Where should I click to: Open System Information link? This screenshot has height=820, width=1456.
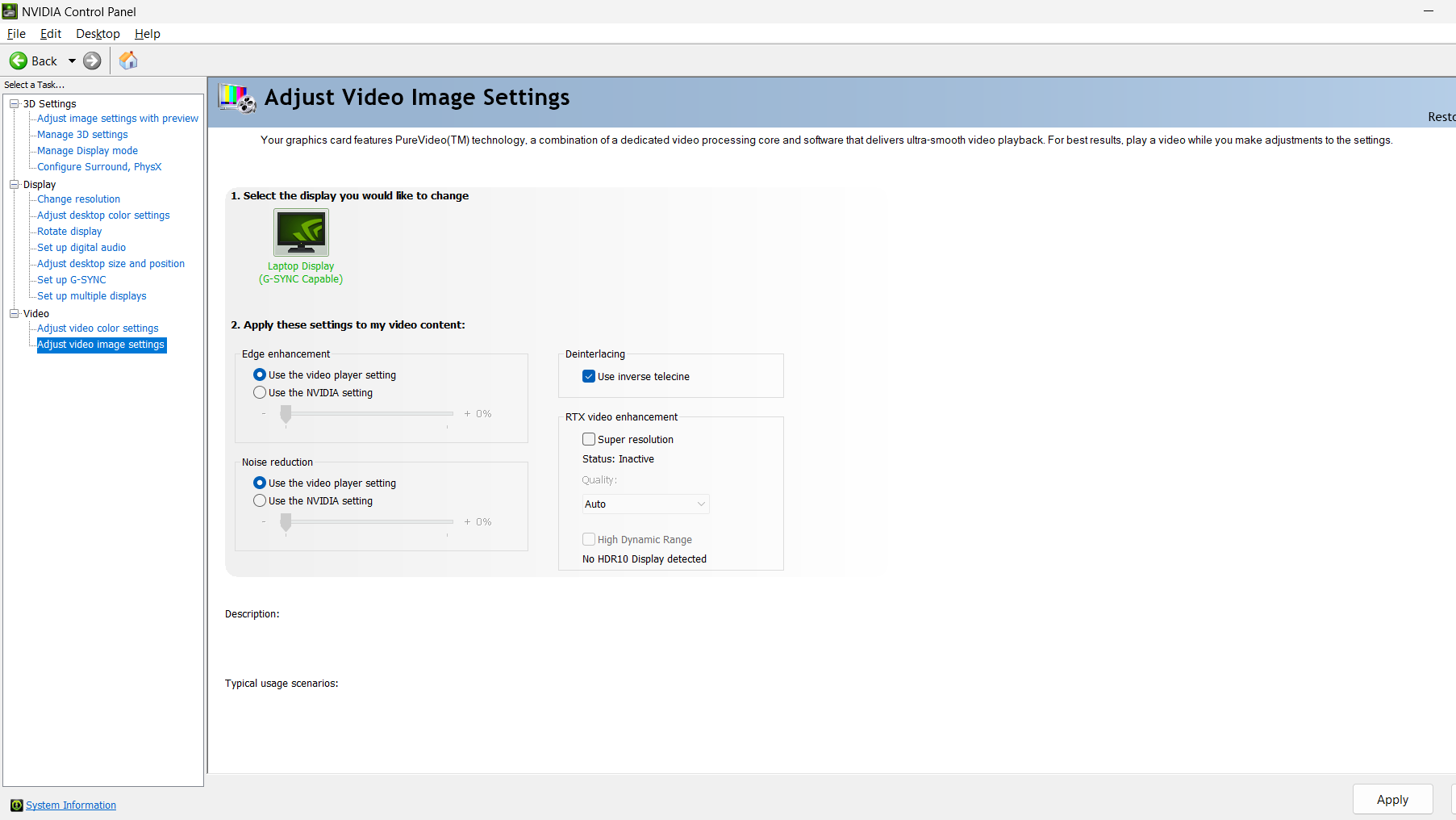point(71,805)
